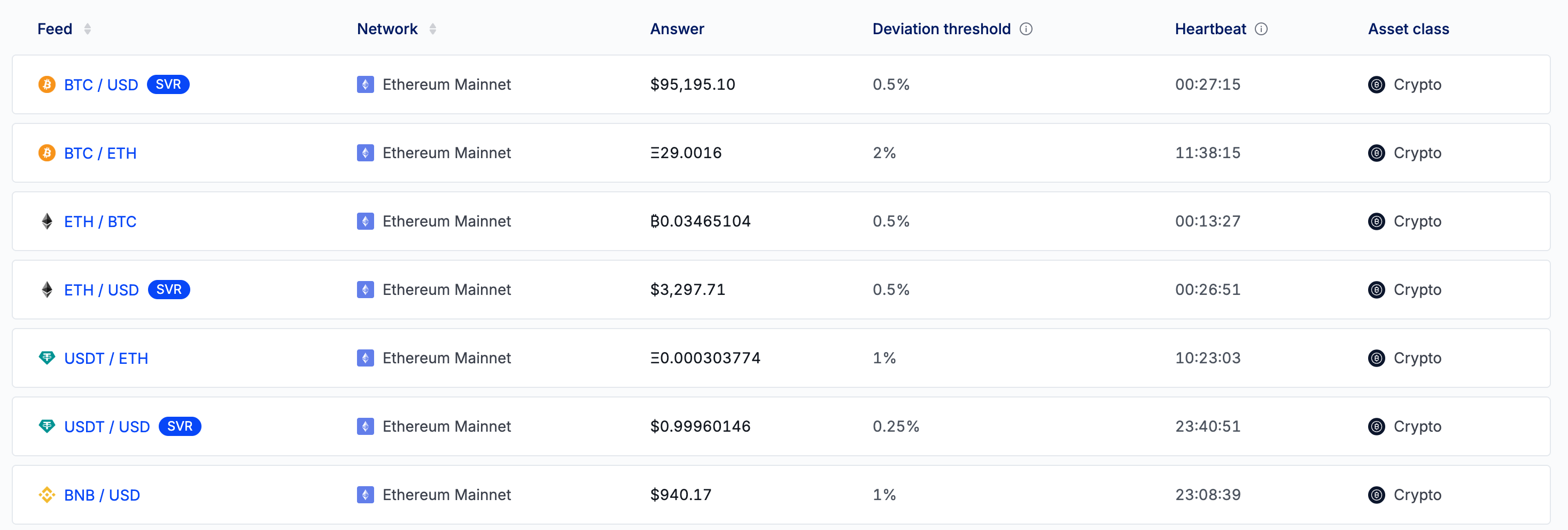
Task: Open the BTC / USD feed link
Action: pyautogui.click(x=101, y=84)
